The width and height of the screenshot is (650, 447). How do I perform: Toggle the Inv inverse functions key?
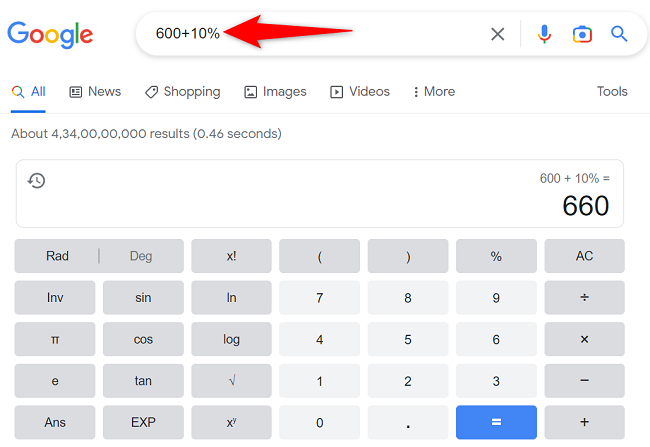point(55,298)
